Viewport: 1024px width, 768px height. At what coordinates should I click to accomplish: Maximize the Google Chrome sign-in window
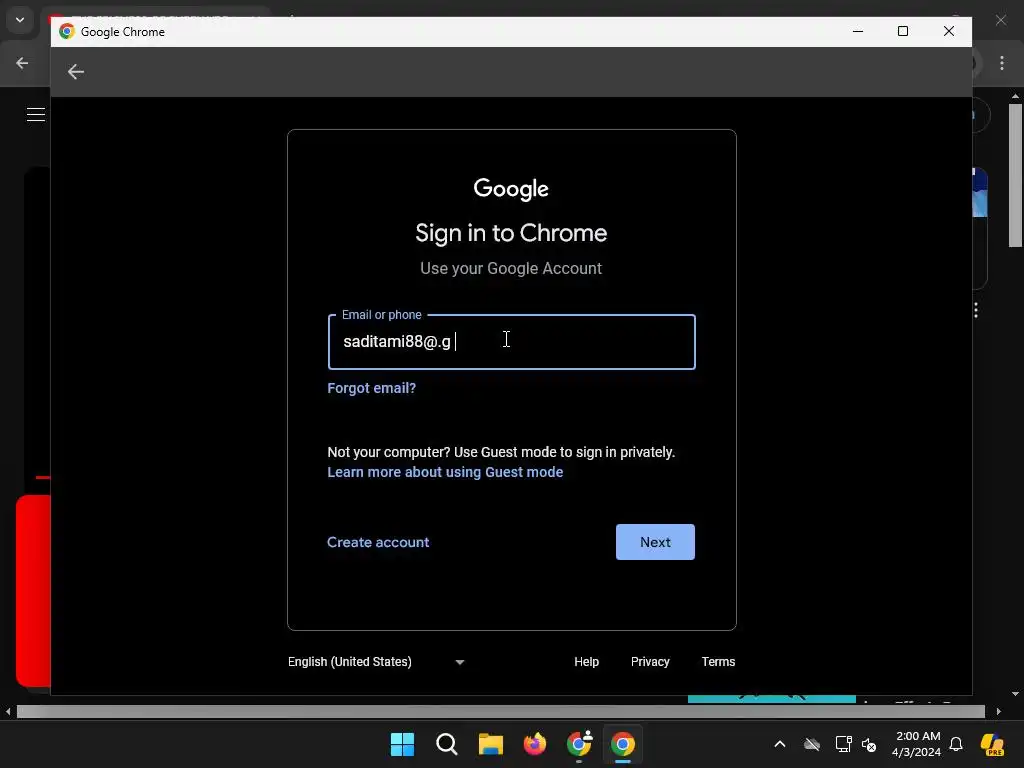click(903, 31)
